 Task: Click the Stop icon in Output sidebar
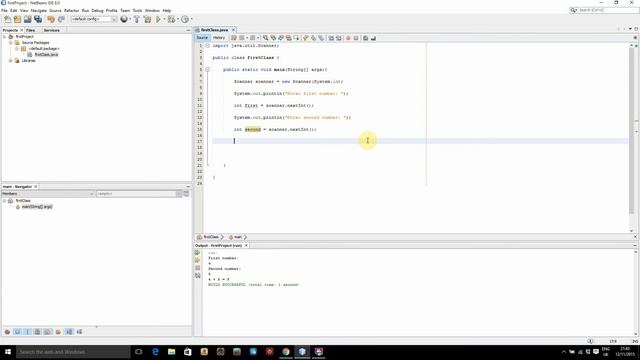click(x=198, y=268)
